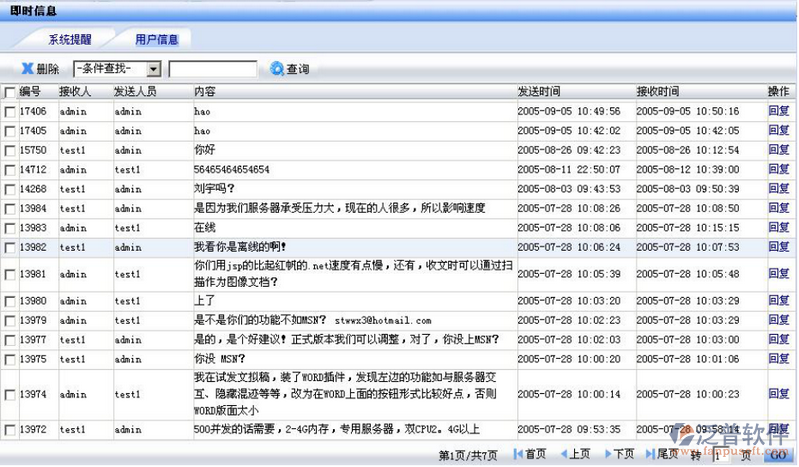Click the 发送时间 column header
The width and height of the screenshot is (799, 467).
(539, 92)
